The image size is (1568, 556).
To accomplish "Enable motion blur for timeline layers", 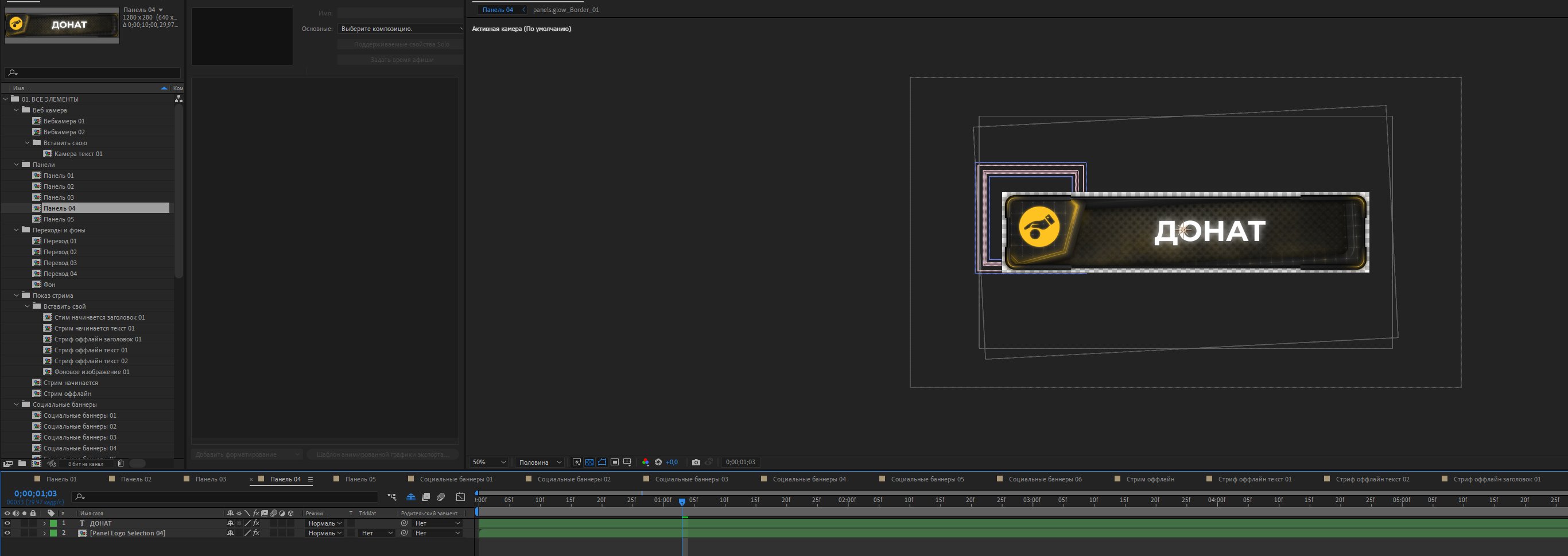I will (441, 497).
